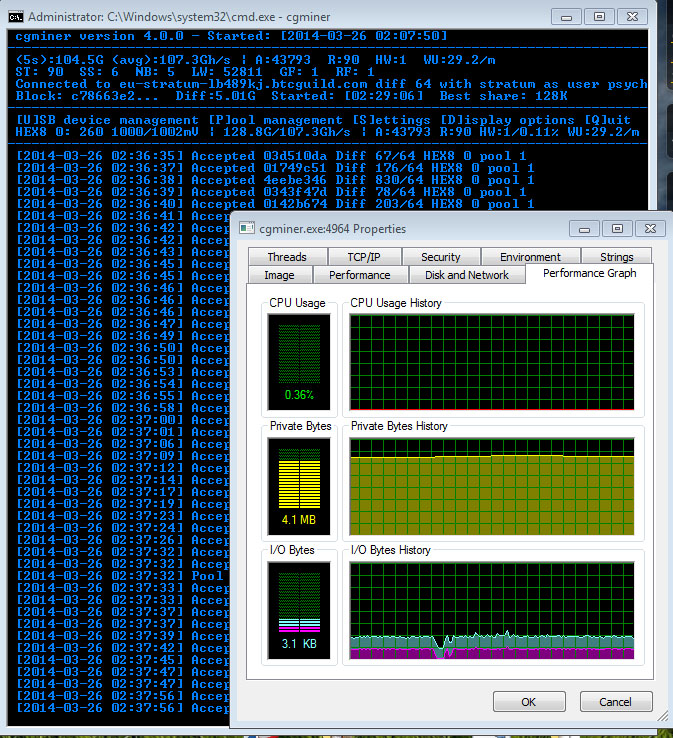Click the HEX8 0 device status line
The height and width of the screenshot is (738, 673).
point(327,132)
